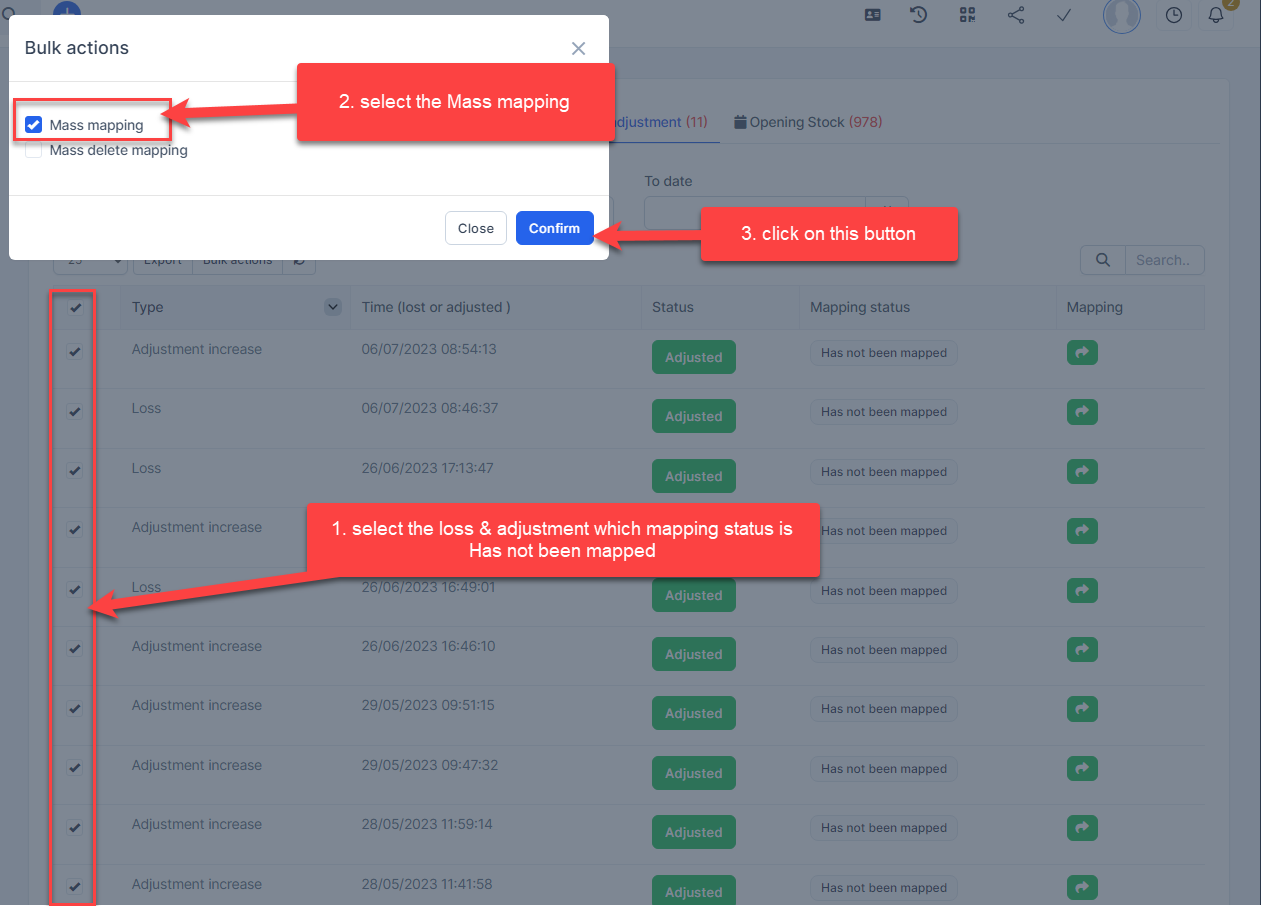Click the Search text field
Screen dimensions: 1261x906
[x=1164, y=260]
